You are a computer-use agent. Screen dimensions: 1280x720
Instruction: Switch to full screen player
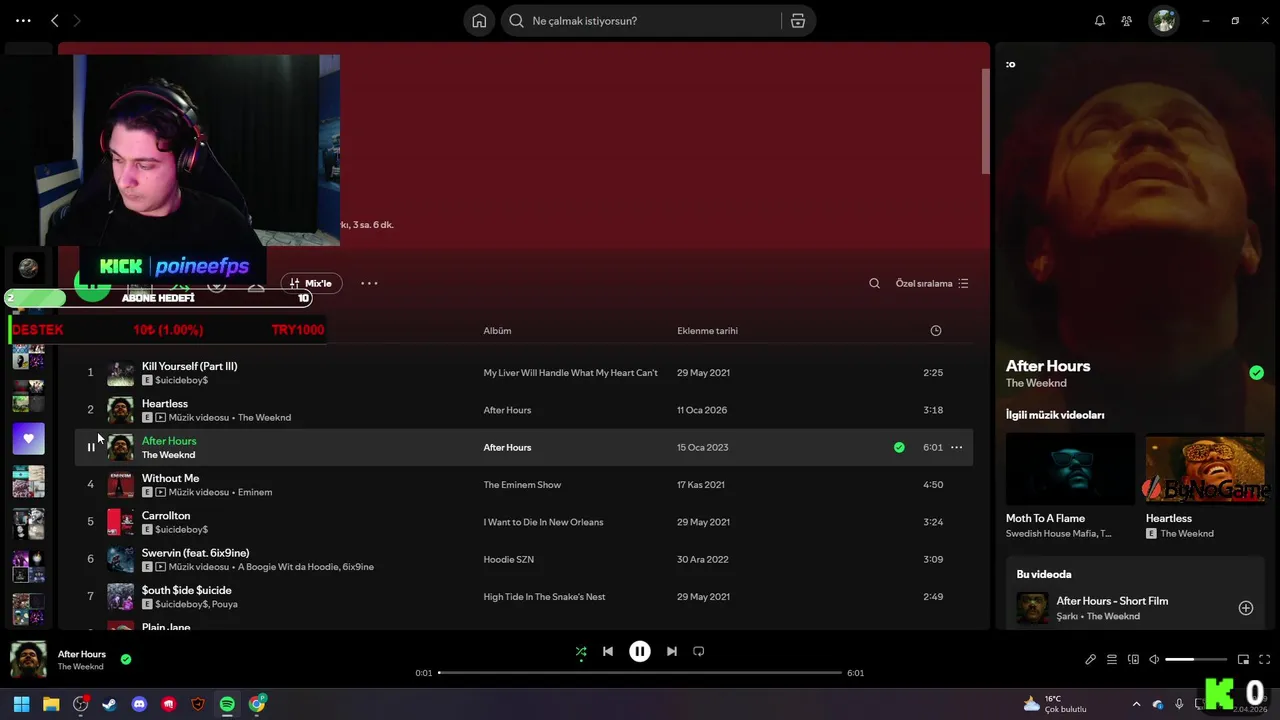click(x=1264, y=659)
